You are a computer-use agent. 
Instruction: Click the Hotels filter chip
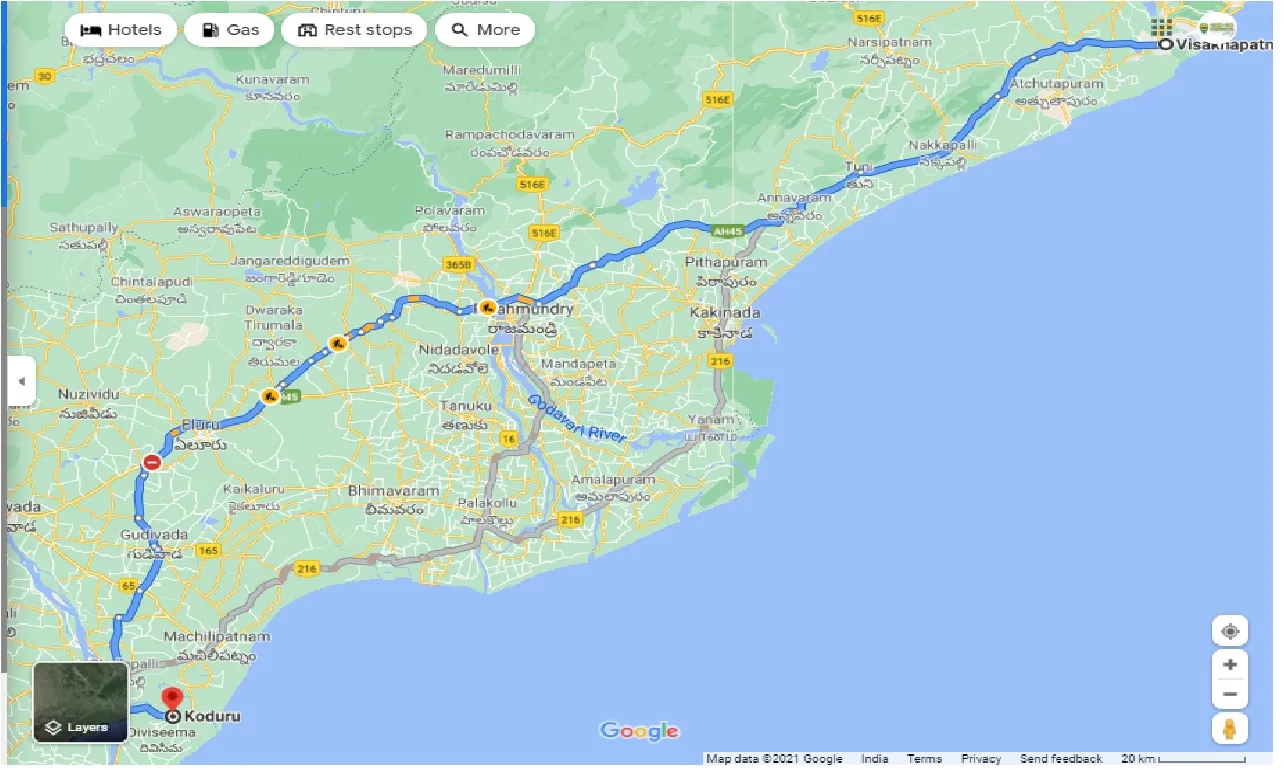120,30
